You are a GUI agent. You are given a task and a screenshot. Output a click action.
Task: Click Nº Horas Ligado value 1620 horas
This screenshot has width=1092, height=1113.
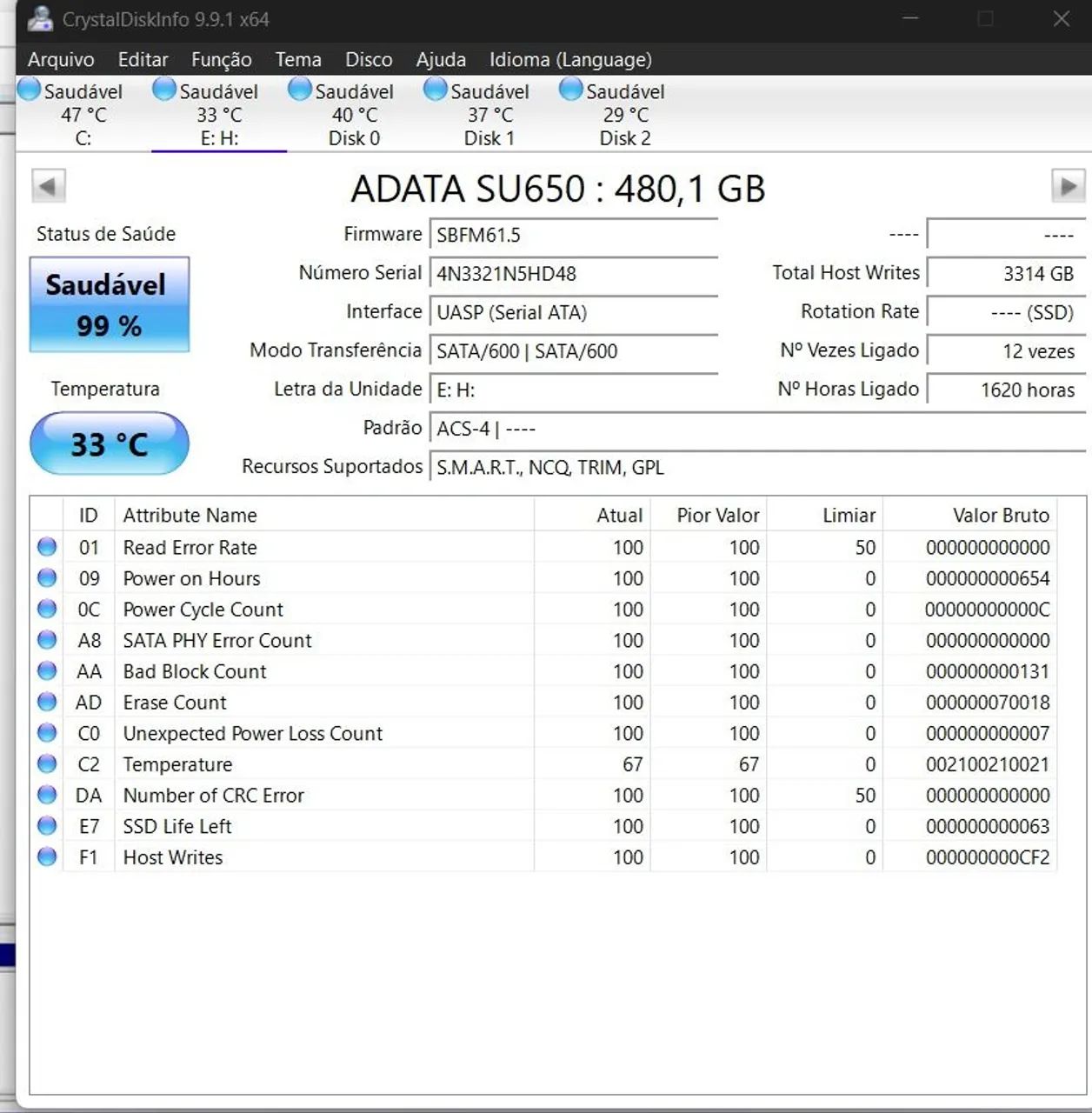(1006, 390)
